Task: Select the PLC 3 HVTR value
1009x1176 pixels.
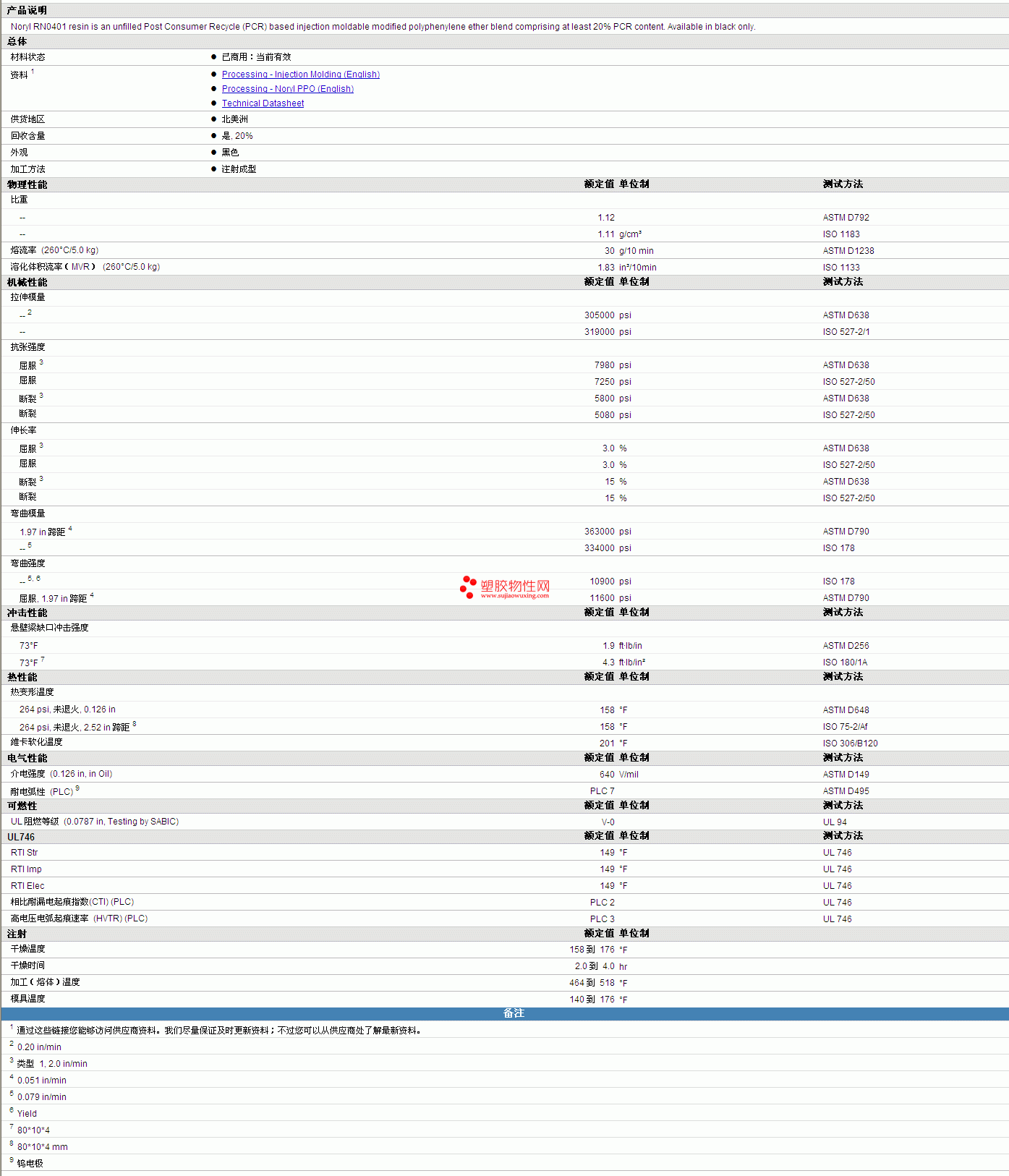Action: 603,919
